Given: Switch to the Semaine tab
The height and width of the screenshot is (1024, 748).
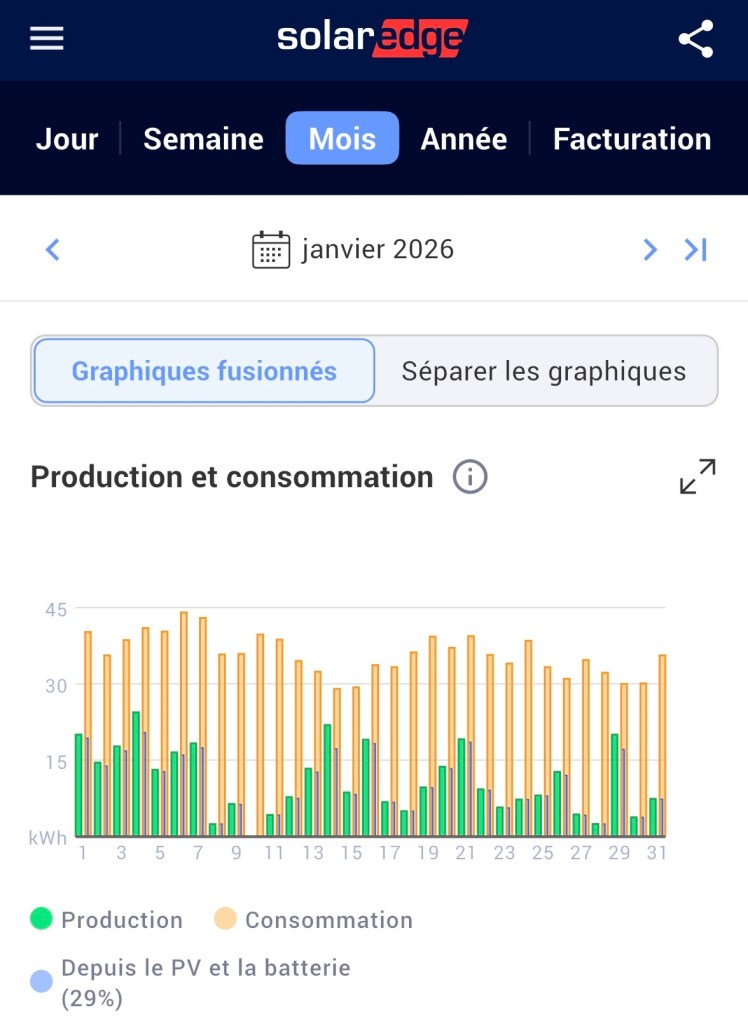Looking at the screenshot, I should 203,139.
